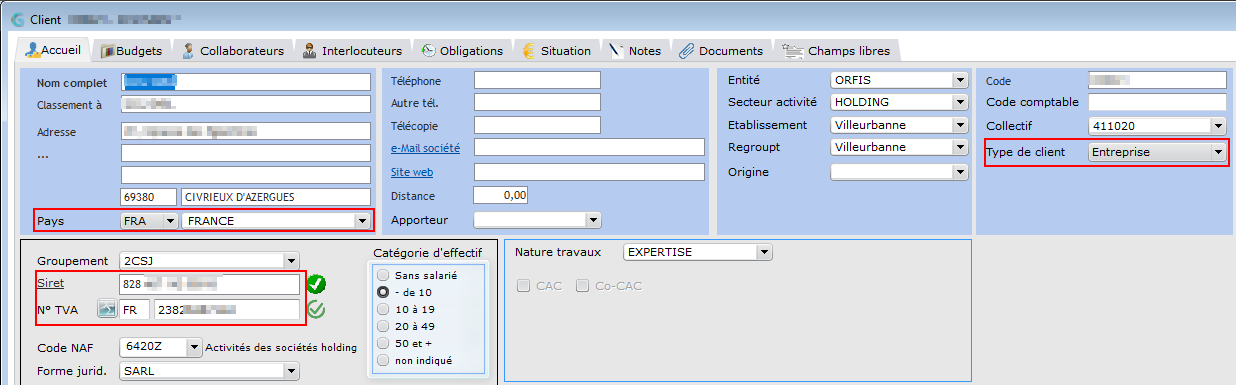Select the - de 10 radio button
Screen dimensions: 1236x385
click(383, 291)
